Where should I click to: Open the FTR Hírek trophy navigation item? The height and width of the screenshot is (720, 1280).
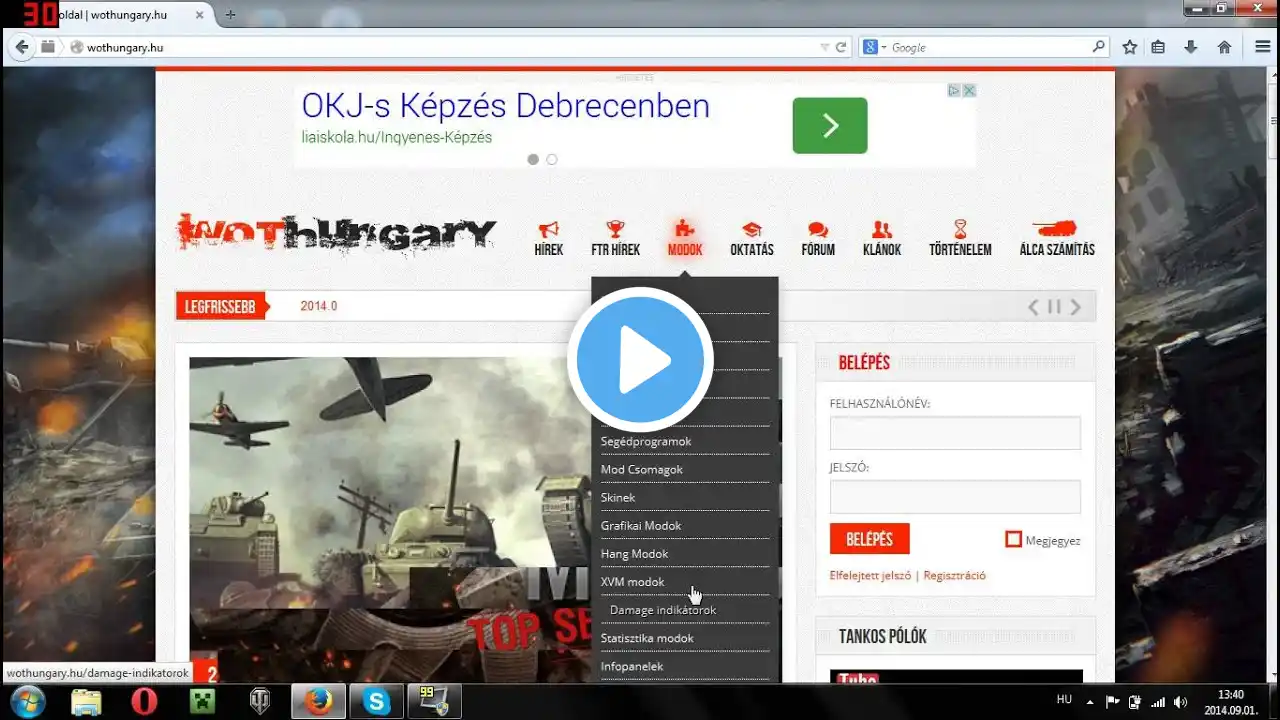[x=615, y=238]
